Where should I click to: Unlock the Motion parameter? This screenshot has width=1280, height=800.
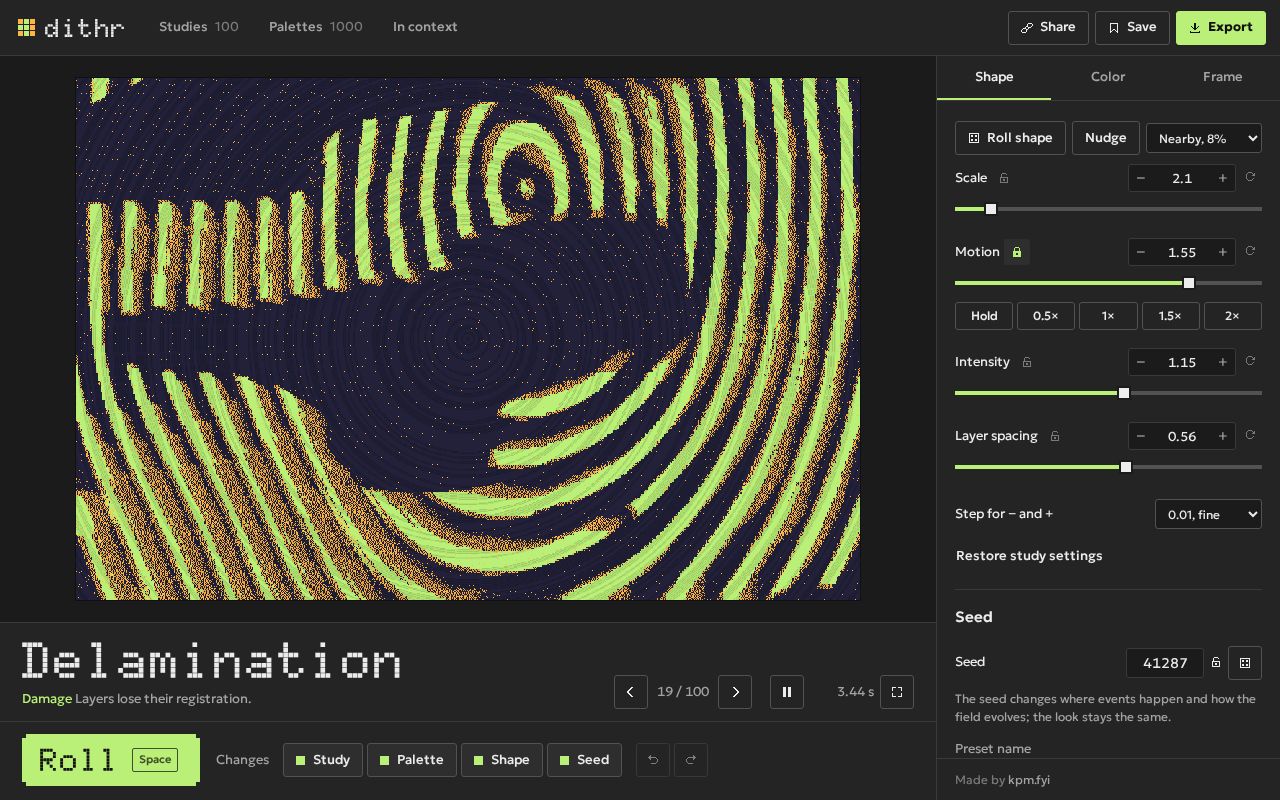[x=1017, y=252]
